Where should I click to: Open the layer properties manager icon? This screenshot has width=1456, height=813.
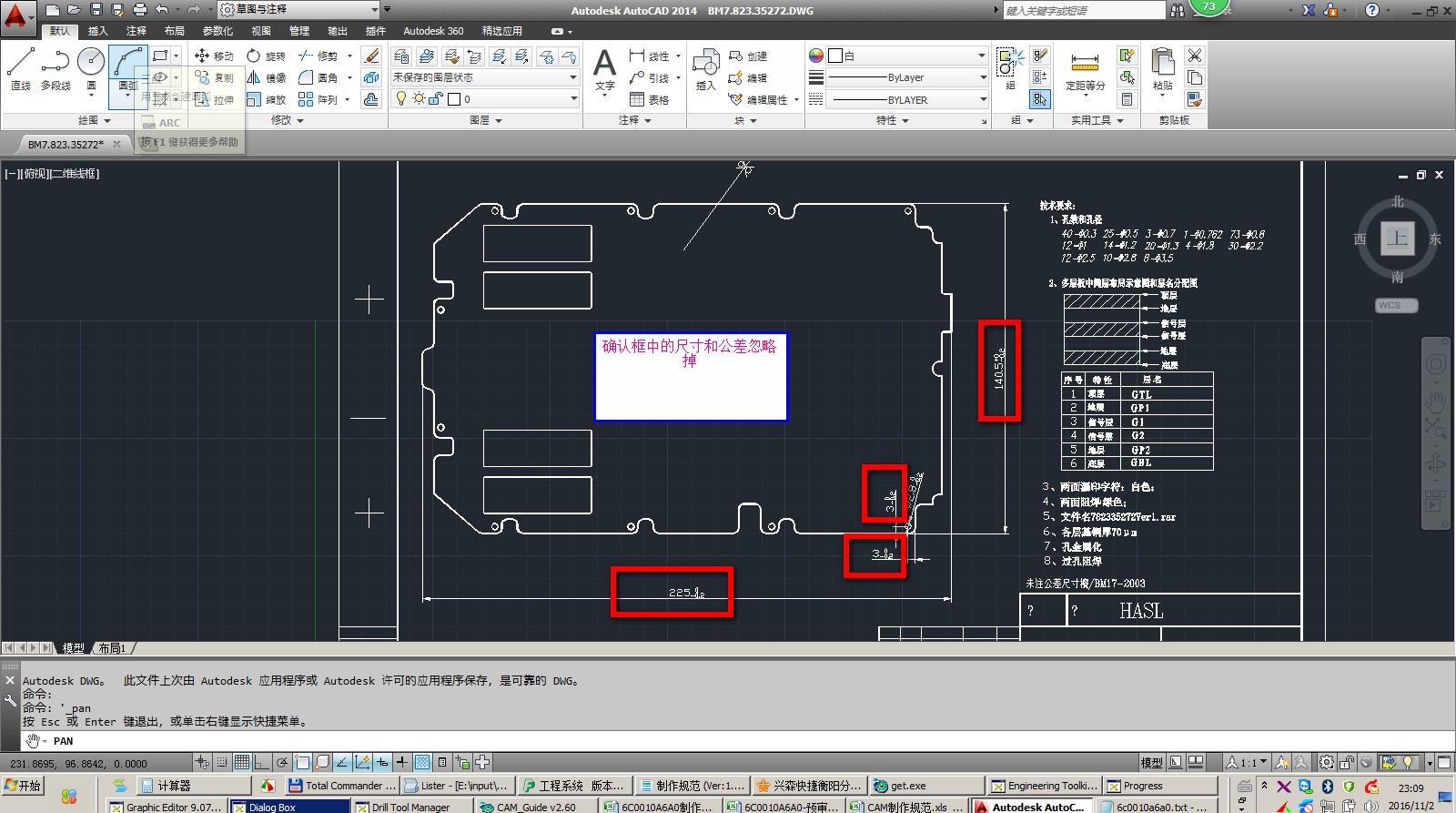tap(401, 56)
